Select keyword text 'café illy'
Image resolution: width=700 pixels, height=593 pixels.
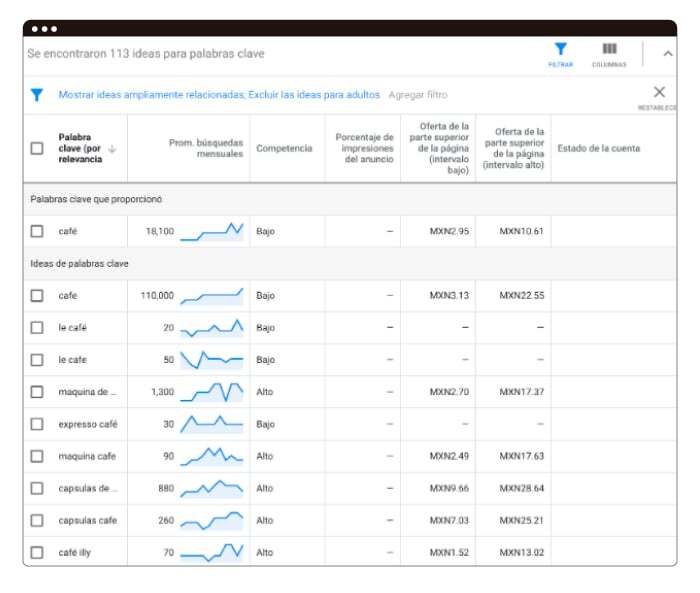[75, 552]
